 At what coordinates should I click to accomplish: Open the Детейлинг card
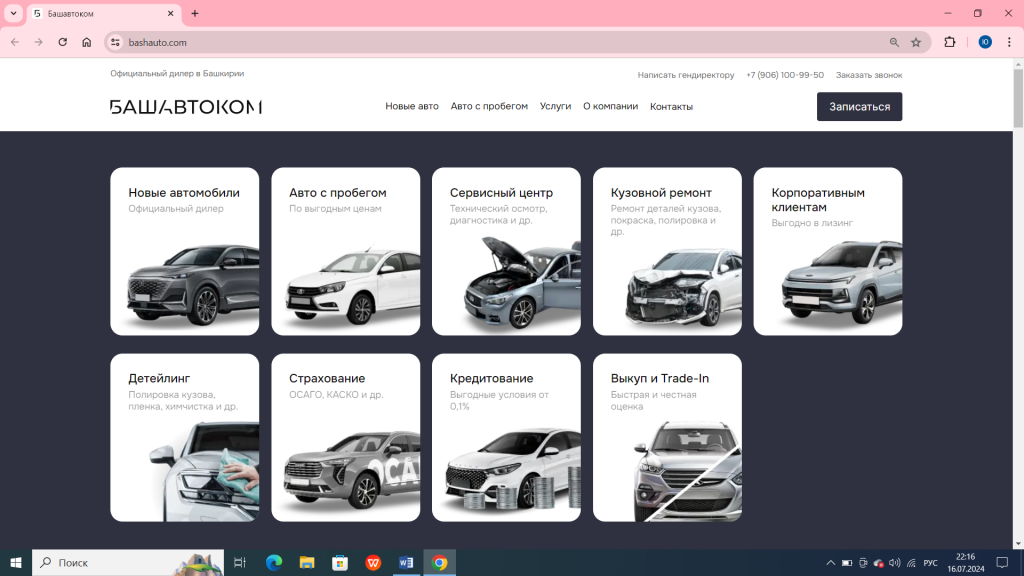pyautogui.click(x=185, y=438)
